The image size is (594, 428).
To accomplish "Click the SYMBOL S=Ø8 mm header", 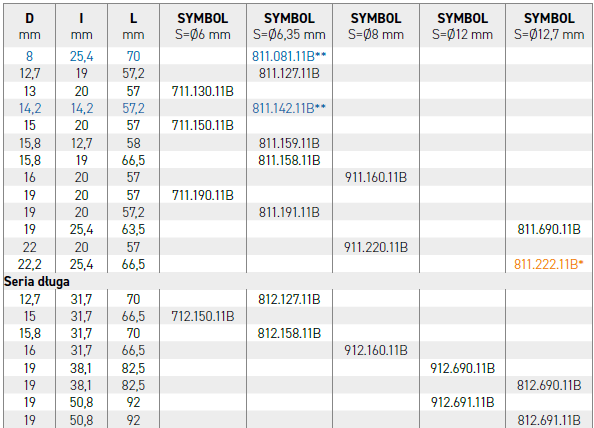I will coord(376,26).
